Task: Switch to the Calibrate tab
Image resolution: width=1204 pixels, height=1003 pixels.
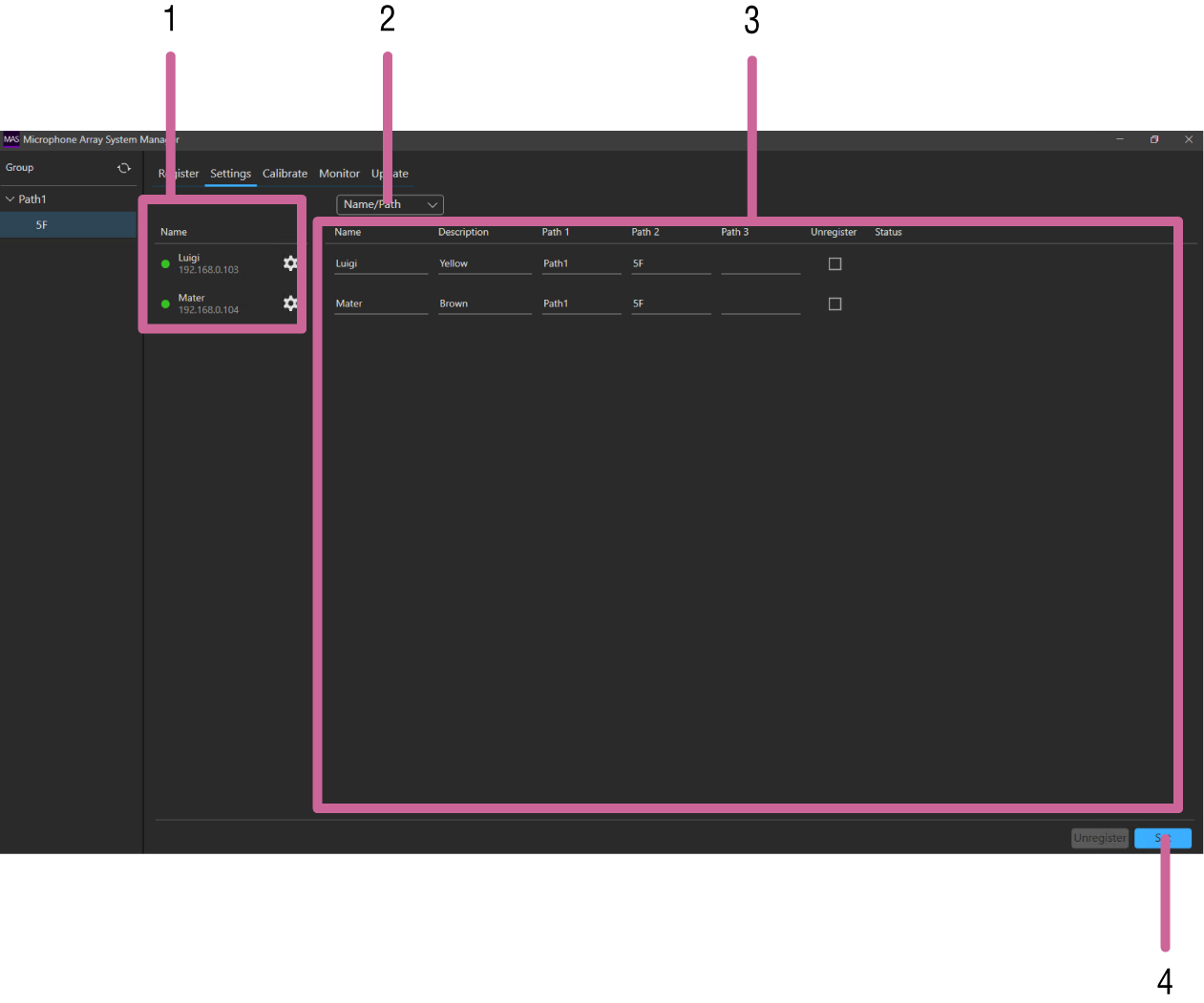Action: tap(285, 174)
